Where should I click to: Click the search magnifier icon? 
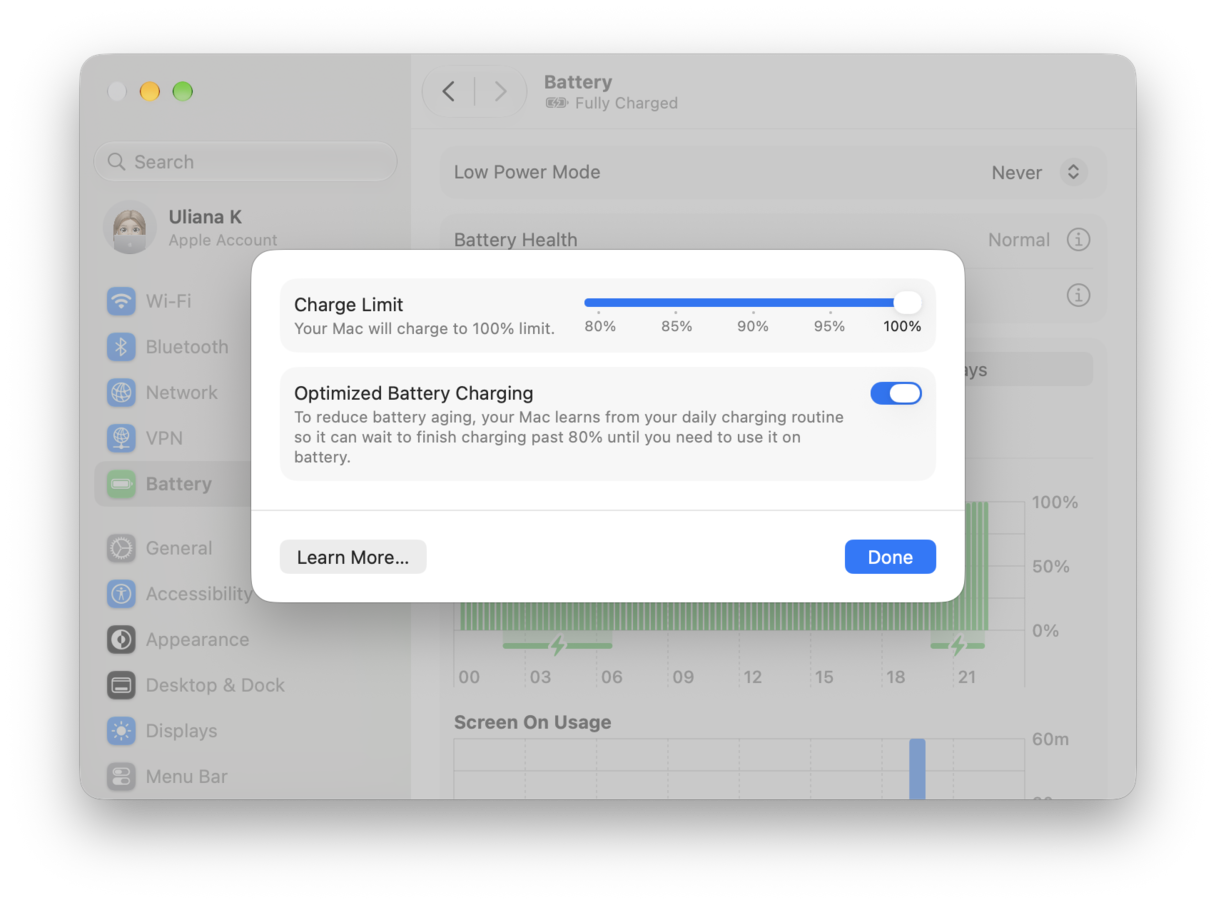[117, 162]
